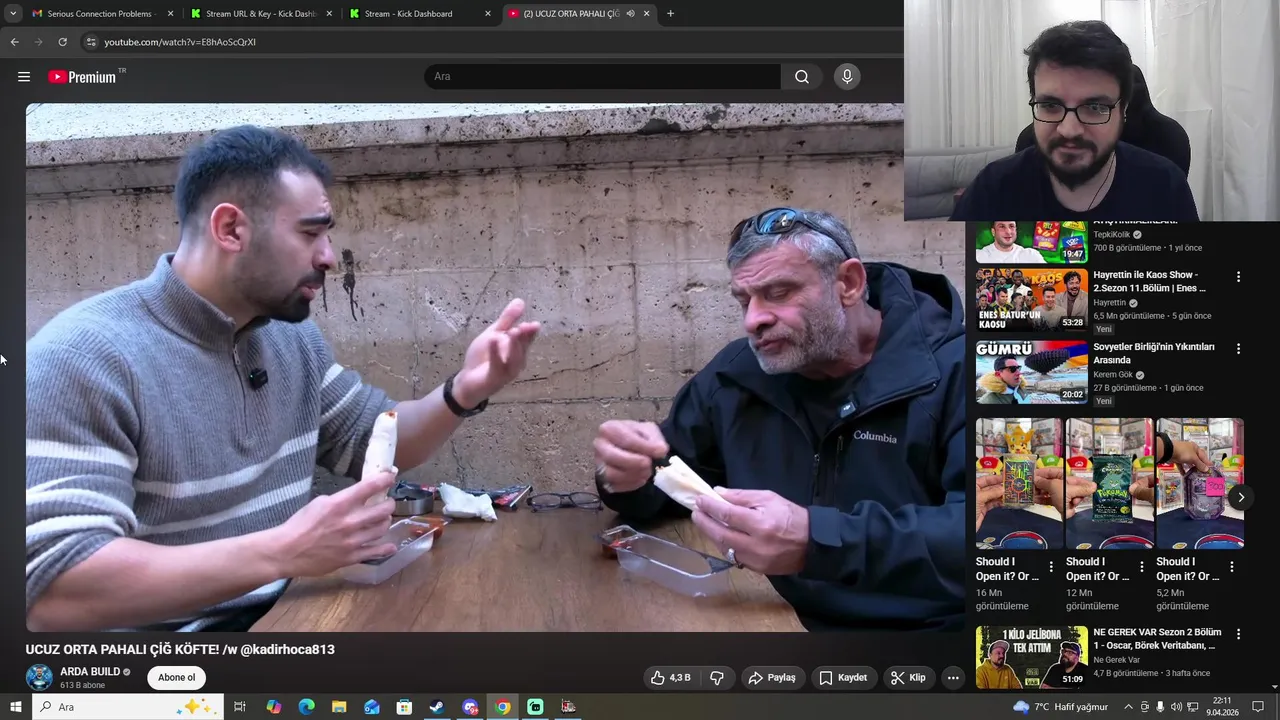The image size is (1280, 720).
Task: Open the tab search dropdown arrow
Action: pyautogui.click(x=13, y=14)
